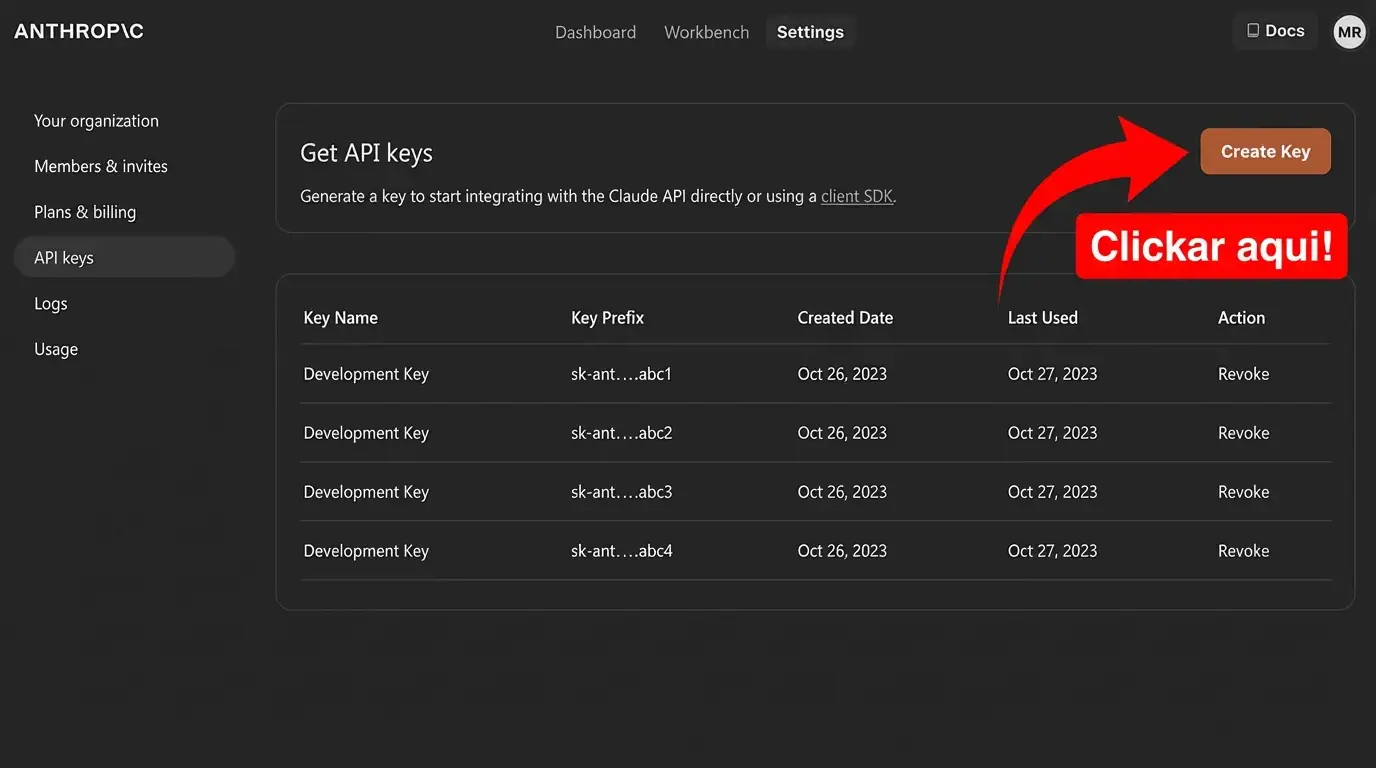Click the Key Name column header
This screenshot has width=1376, height=768.
click(x=340, y=318)
